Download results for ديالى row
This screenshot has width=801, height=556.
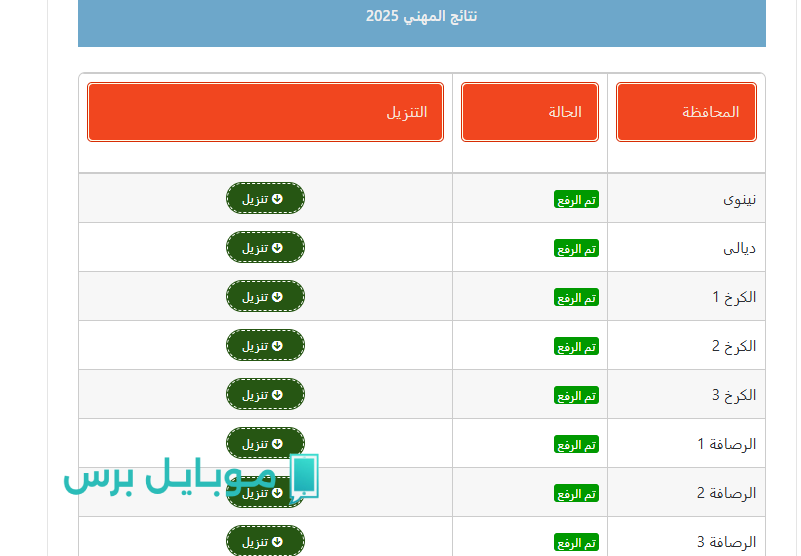pyautogui.click(x=265, y=247)
